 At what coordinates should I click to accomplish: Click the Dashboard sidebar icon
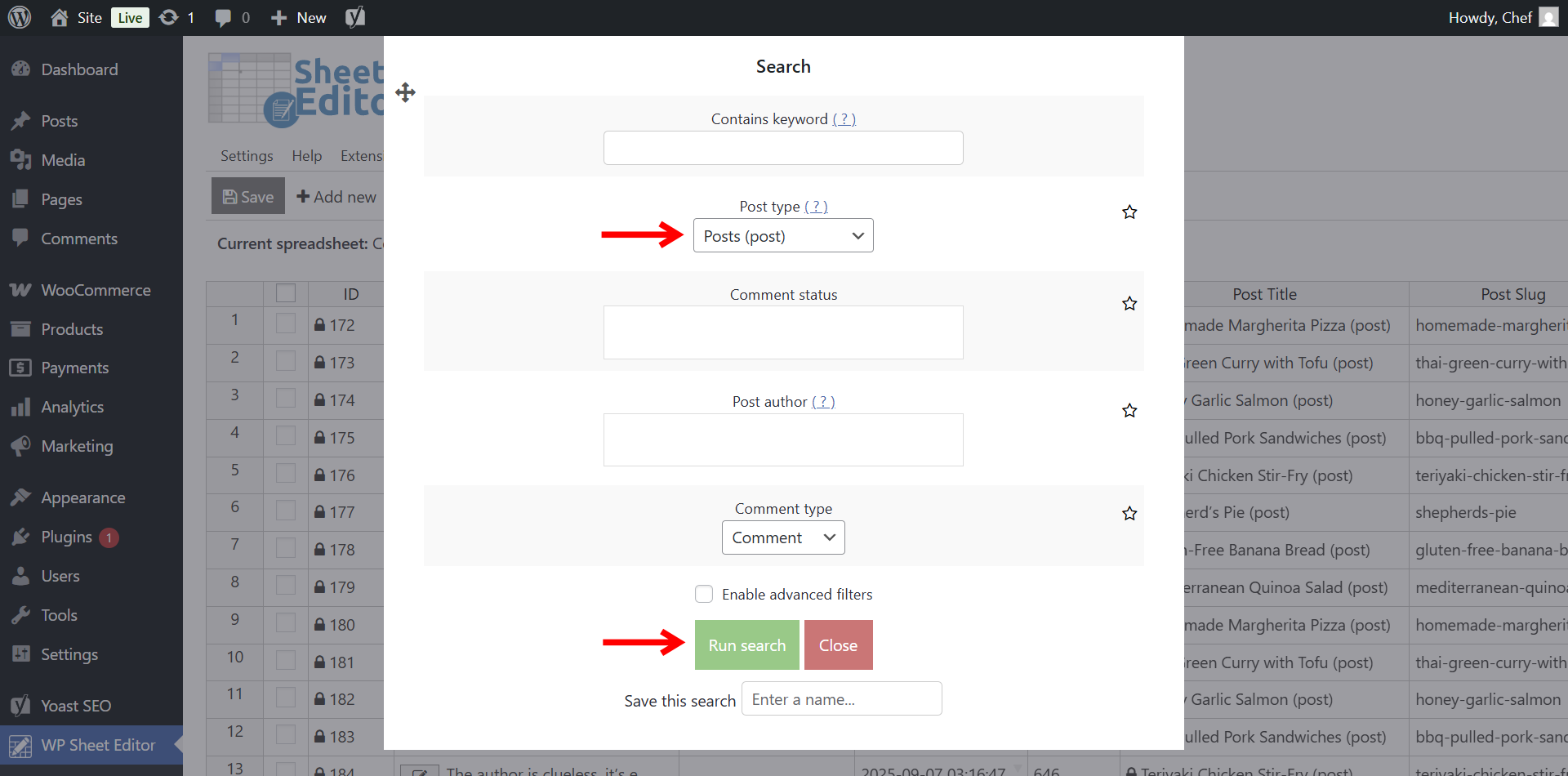coord(21,69)
